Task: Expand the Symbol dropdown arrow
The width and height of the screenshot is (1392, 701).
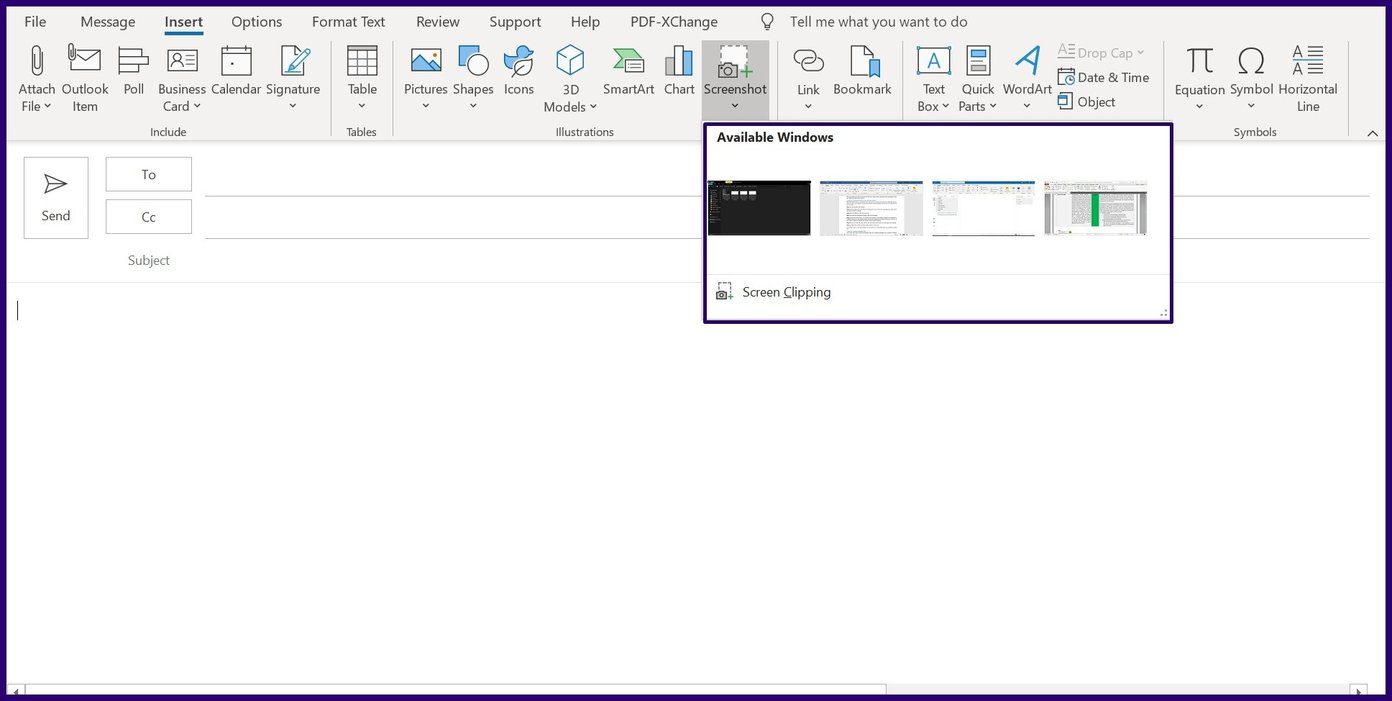Action: pyautogui.click(x=1251, y=106)
